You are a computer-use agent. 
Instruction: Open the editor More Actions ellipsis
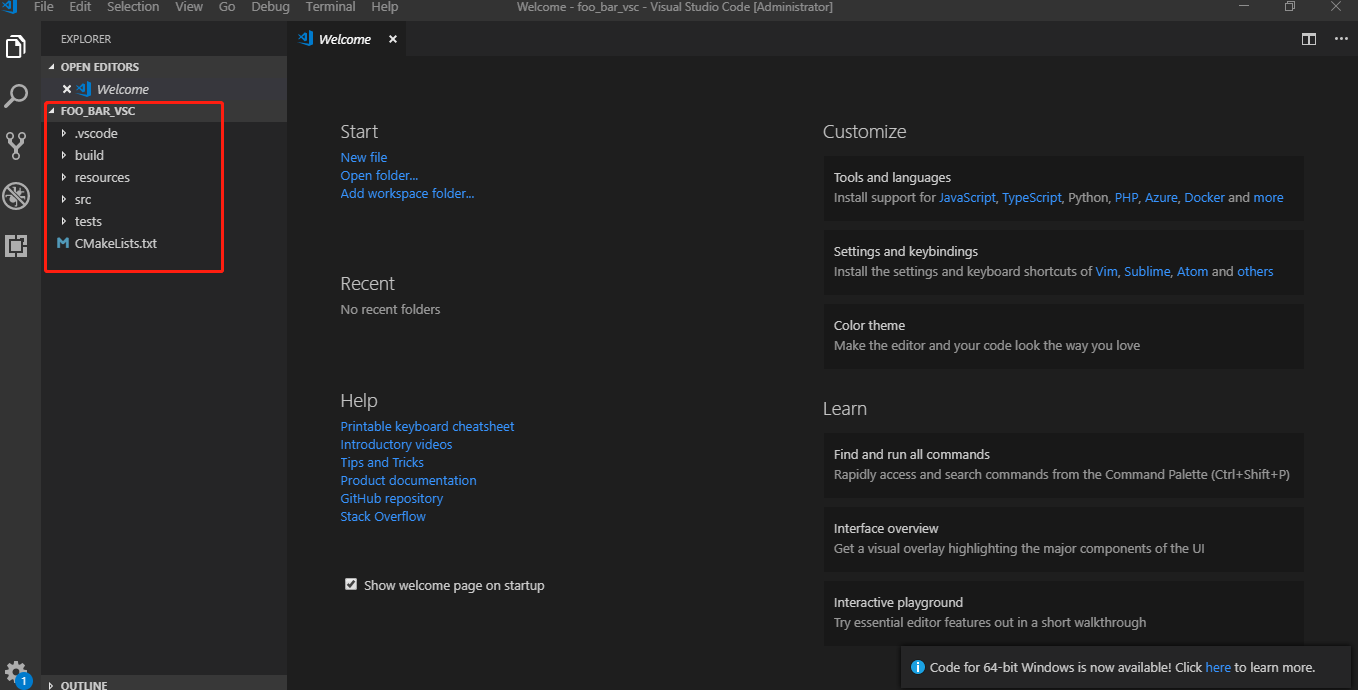1341,39
